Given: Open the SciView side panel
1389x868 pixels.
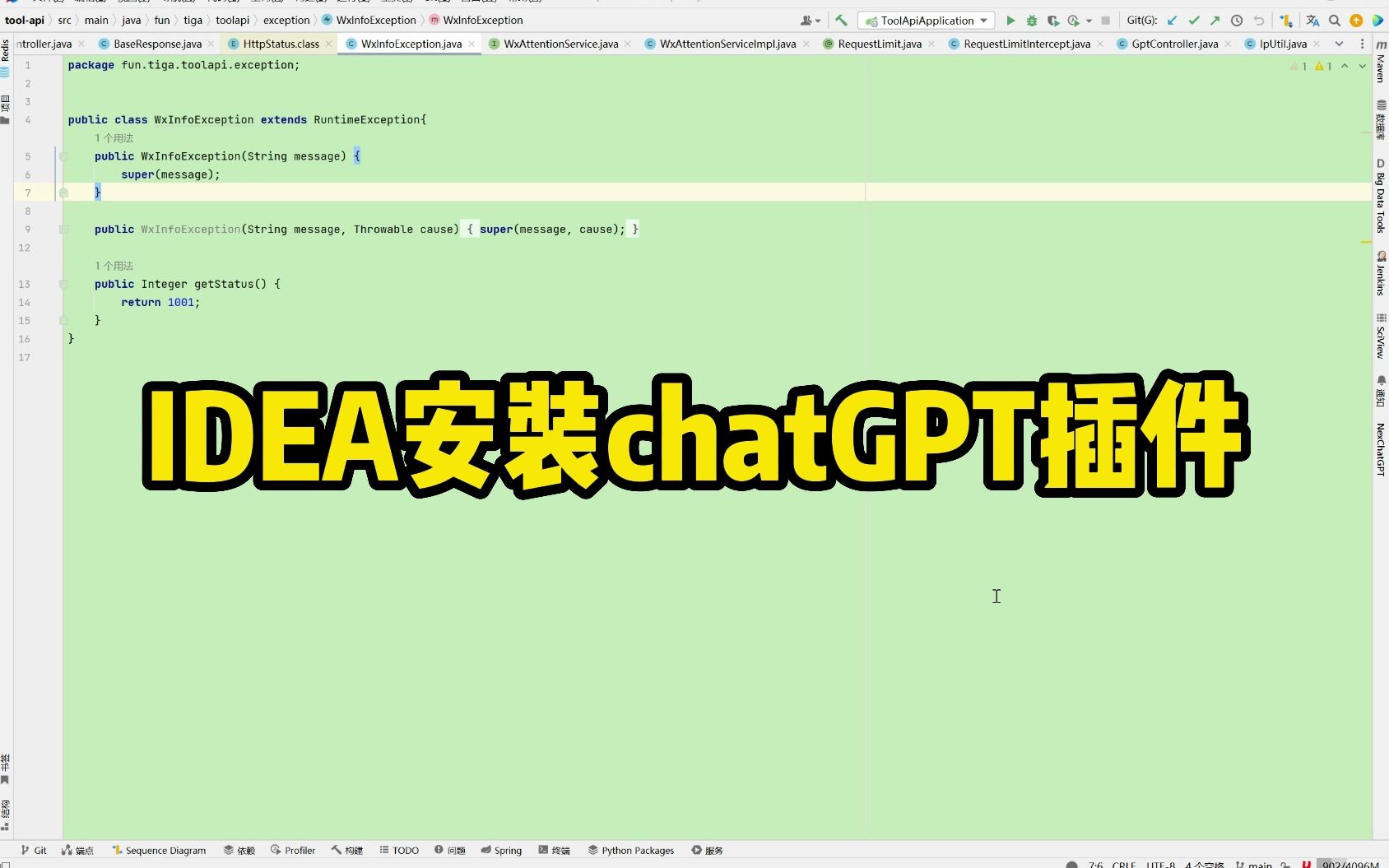Looking at the screenshot, I should click(1381, 337).
